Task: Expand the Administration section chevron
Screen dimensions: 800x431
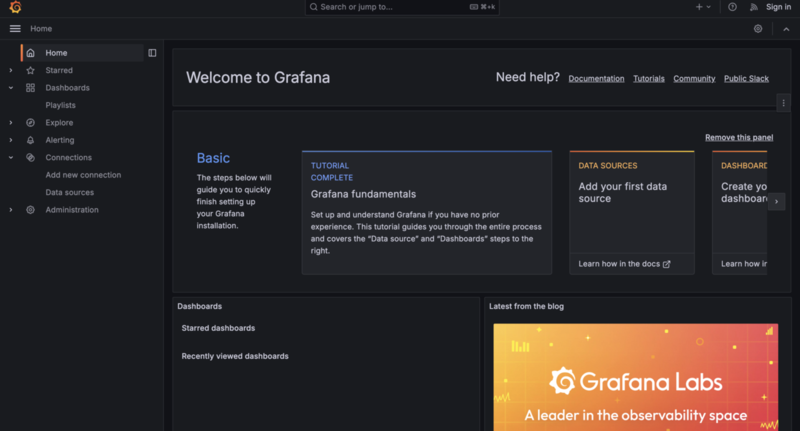Action: pos(11,210)
